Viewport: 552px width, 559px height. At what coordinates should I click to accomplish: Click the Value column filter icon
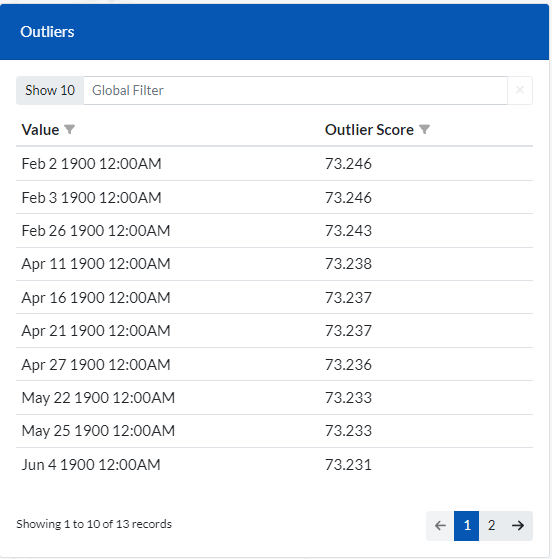(70, 129)
